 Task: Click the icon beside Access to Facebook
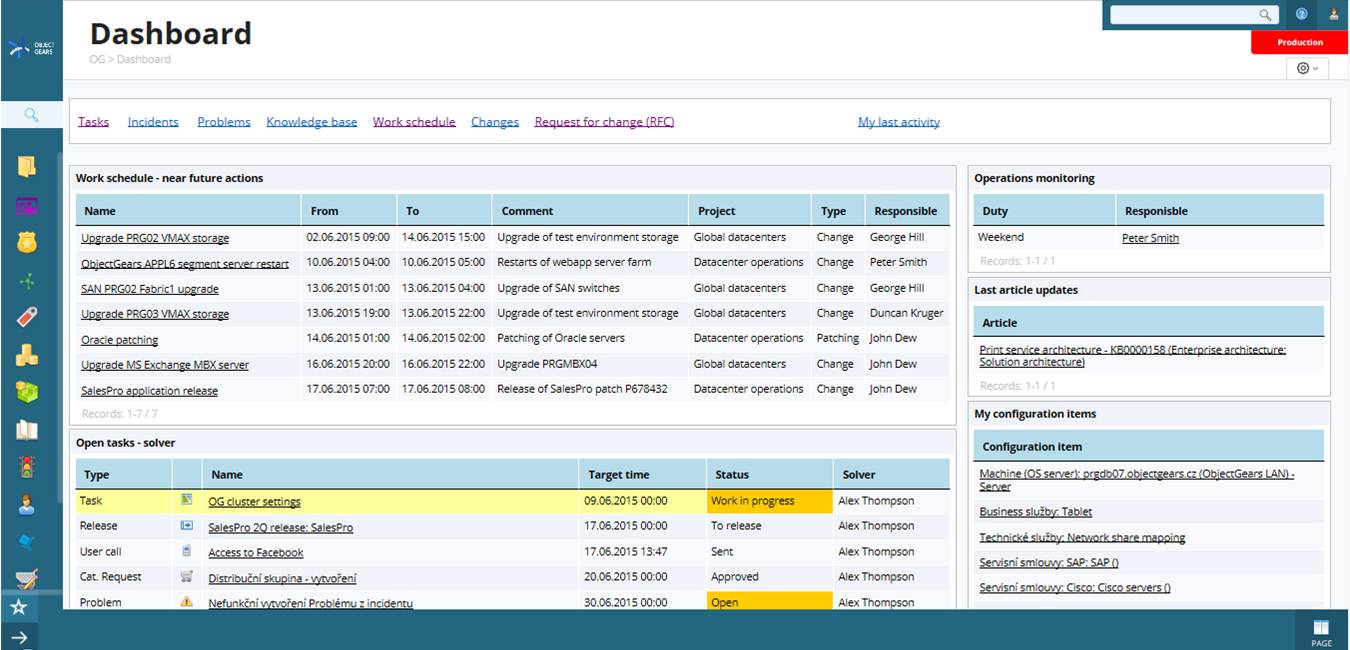[186, 551]
